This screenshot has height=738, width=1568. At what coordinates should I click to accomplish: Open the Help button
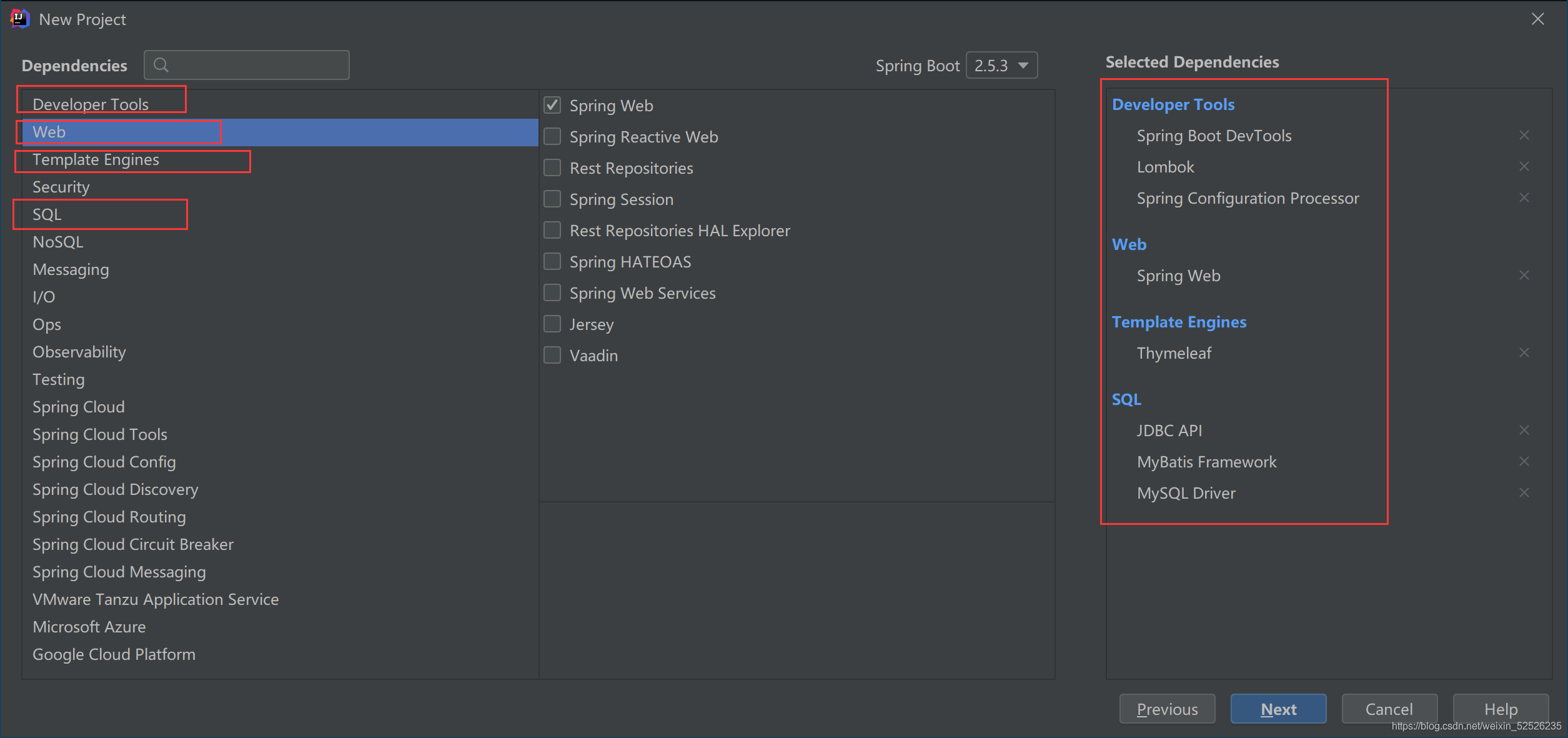pyautogui.click(x=1501, y=709)
